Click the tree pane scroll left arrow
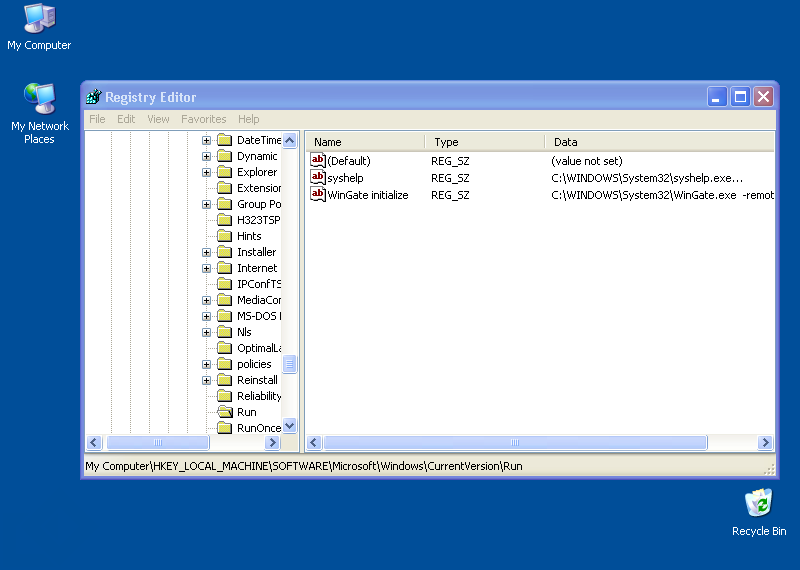Screen dimensions: 800x570 (94, 442)
